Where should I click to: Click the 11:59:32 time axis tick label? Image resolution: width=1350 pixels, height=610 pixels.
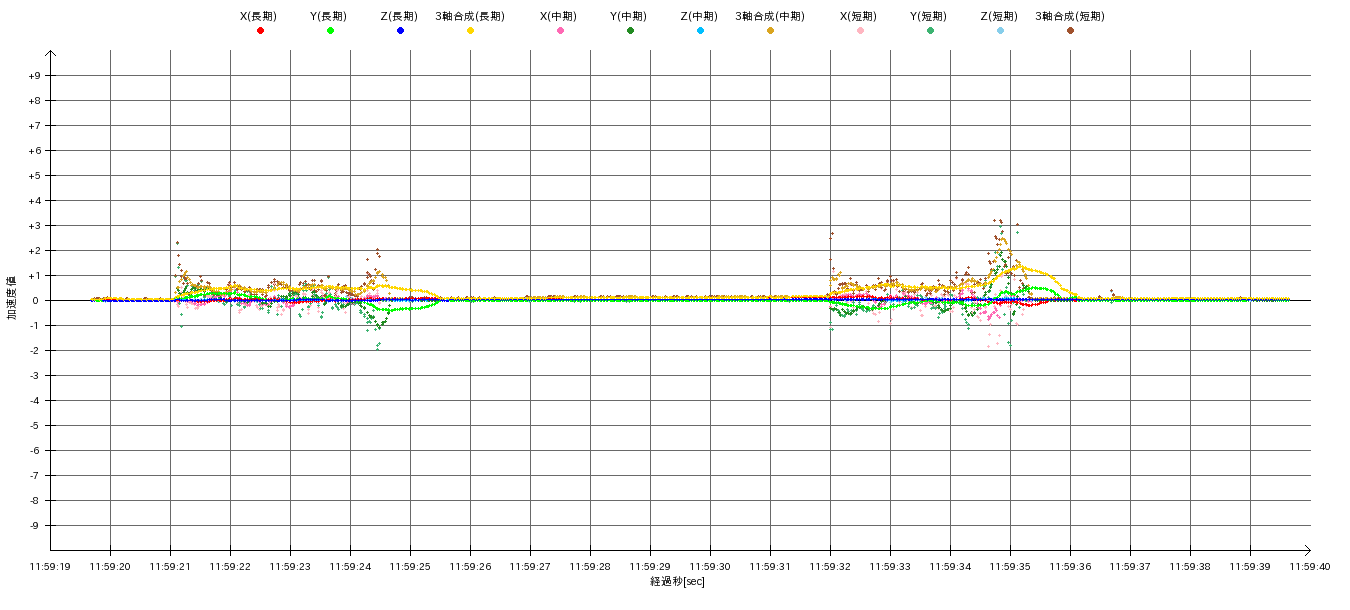[830, 566]
